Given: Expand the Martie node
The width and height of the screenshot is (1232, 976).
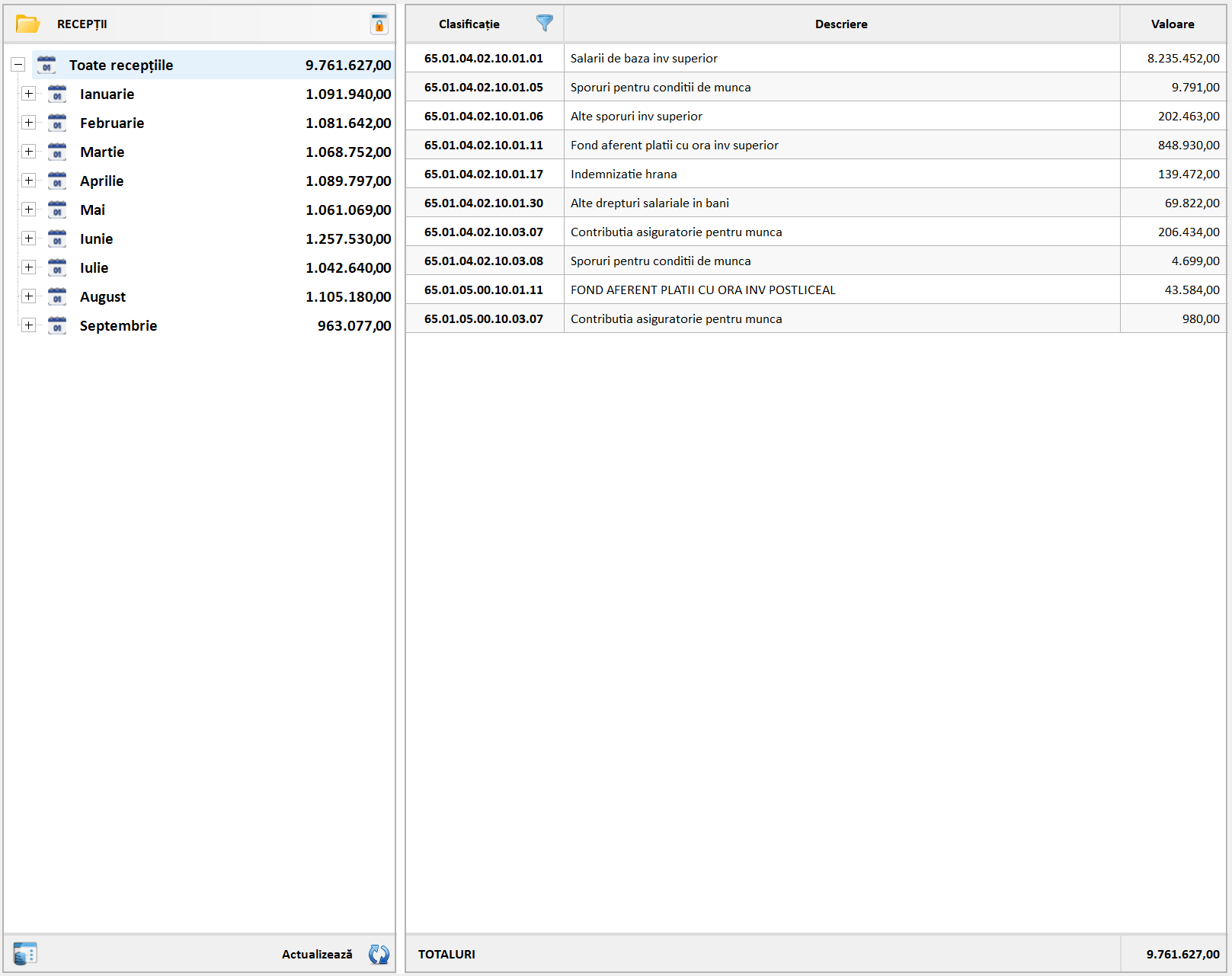Looking at the screenshot, I should pyautogui.click(x=29, y=152).
